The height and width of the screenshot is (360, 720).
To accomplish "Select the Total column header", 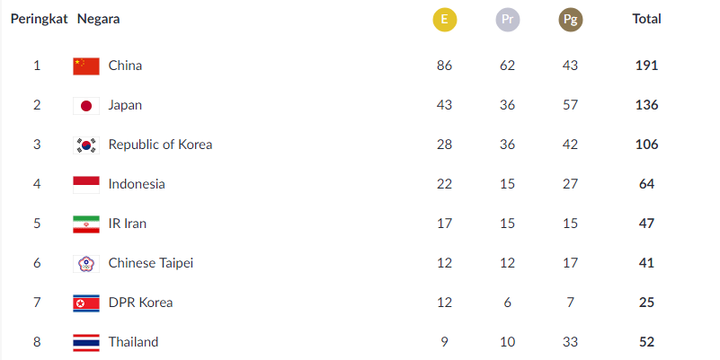I will [647, 19].
